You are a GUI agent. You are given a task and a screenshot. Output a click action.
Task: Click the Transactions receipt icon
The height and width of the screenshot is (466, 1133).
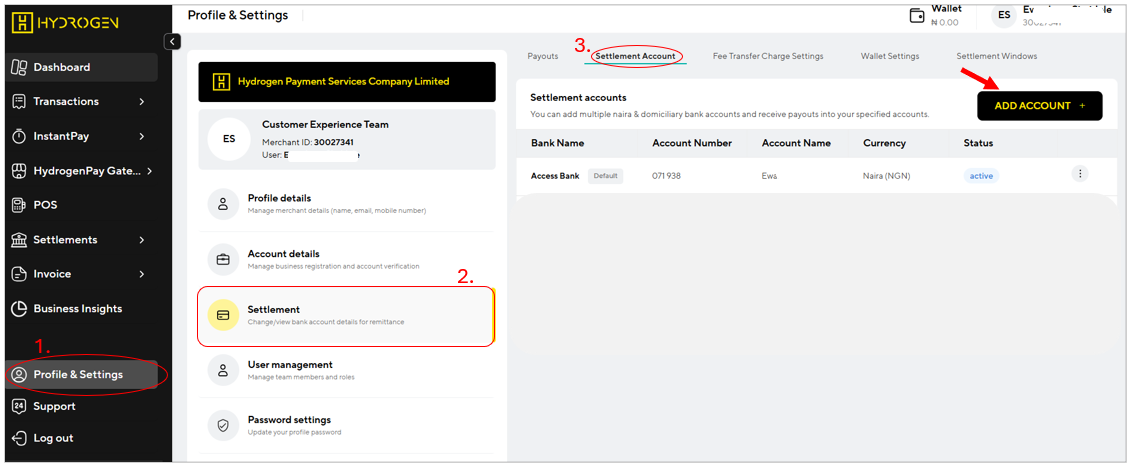tap(20, 101)
